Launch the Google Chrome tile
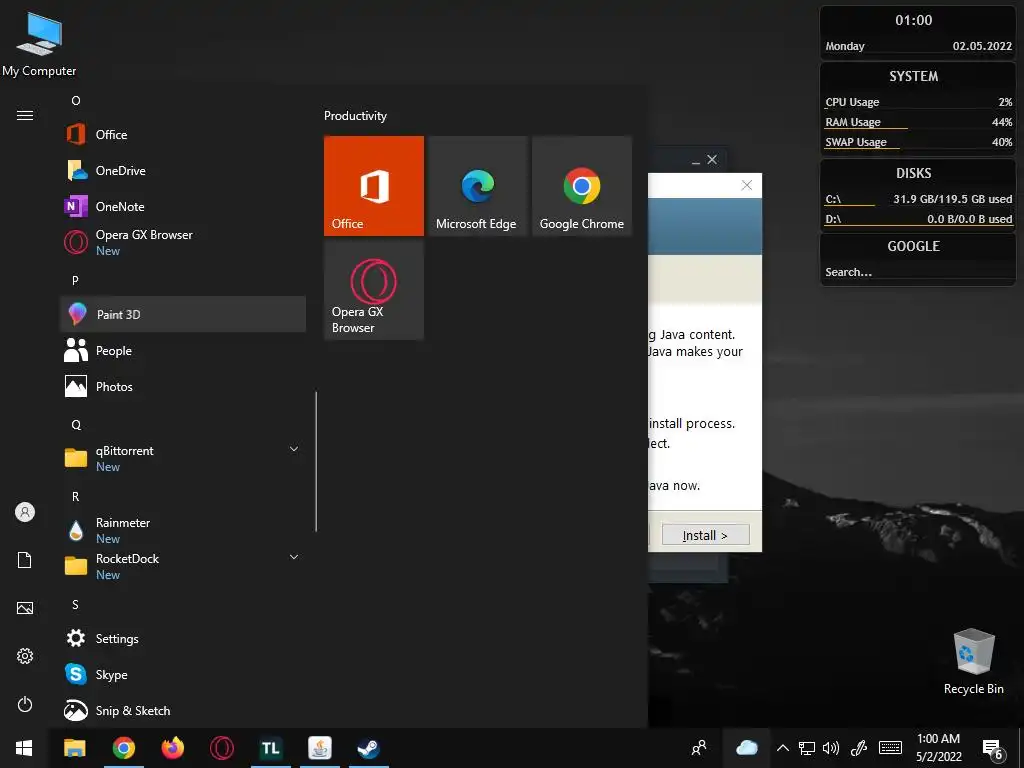The width and height of the screenshot is (1024, 768). click(582, 185)
